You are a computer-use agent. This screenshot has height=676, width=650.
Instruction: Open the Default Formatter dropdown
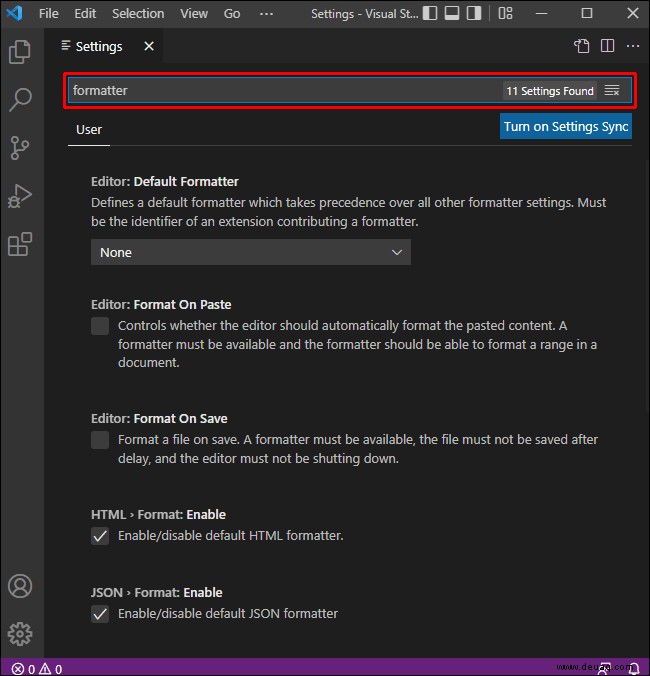[x=251, y=252]
